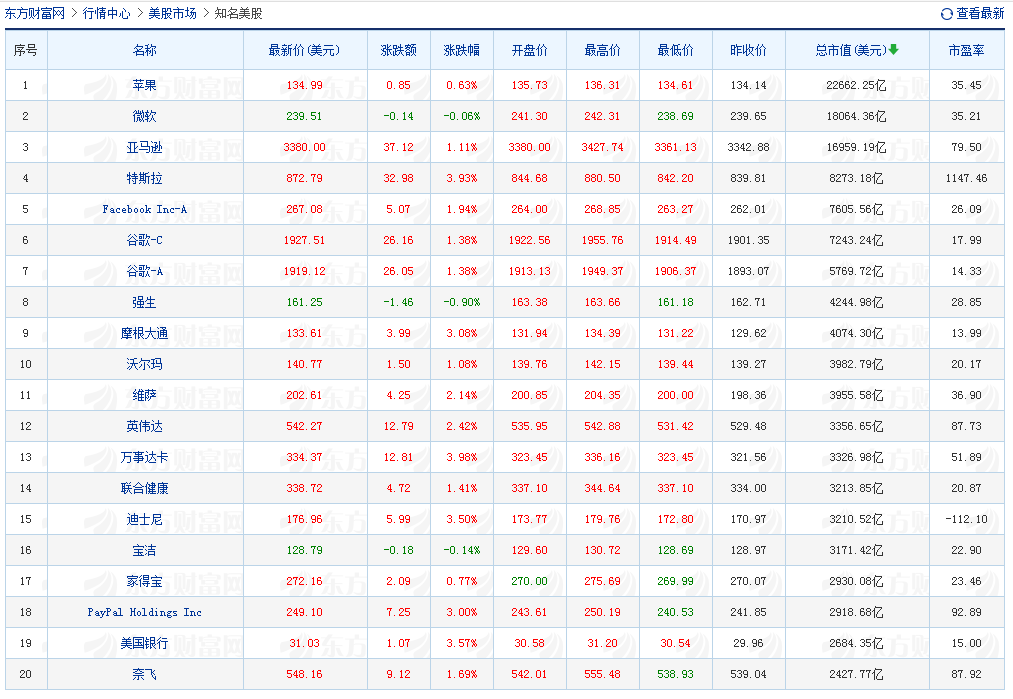Open stock 美国银行

point(145,643)
